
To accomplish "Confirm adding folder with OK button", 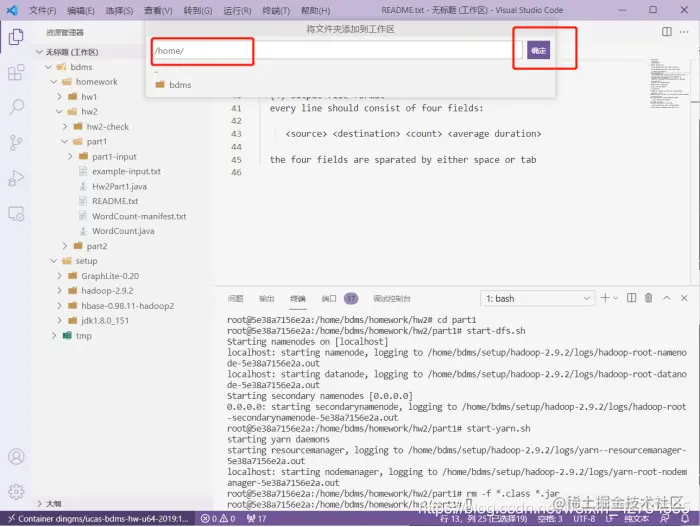I will (538, 50).
